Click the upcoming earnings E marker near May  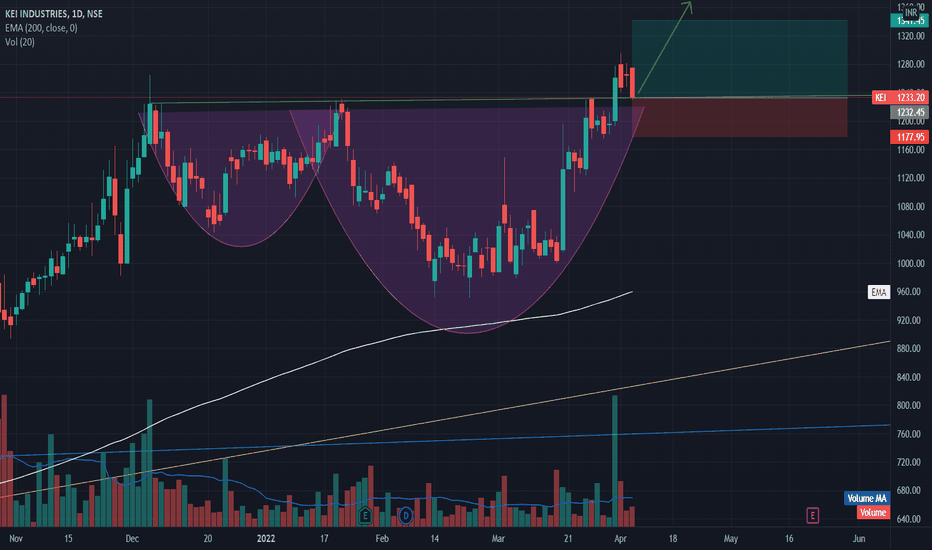click(x=813, y=516)
